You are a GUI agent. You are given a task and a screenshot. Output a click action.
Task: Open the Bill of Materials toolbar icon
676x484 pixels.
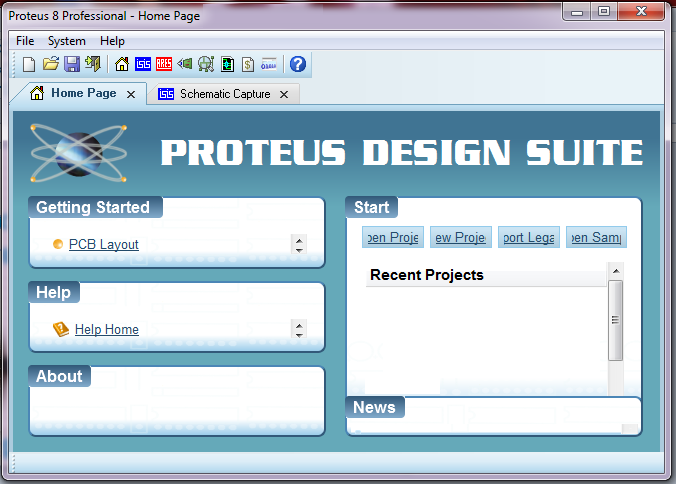tap(248, 64)
